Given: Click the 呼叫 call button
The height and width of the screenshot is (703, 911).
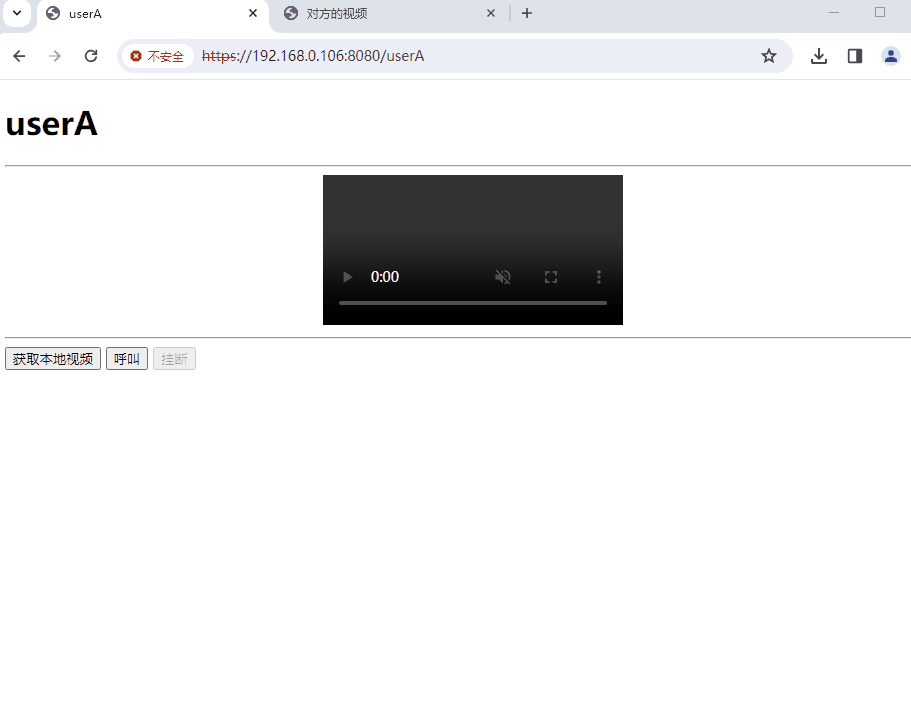Looking at the screenshot, I should tap(127, 358).
